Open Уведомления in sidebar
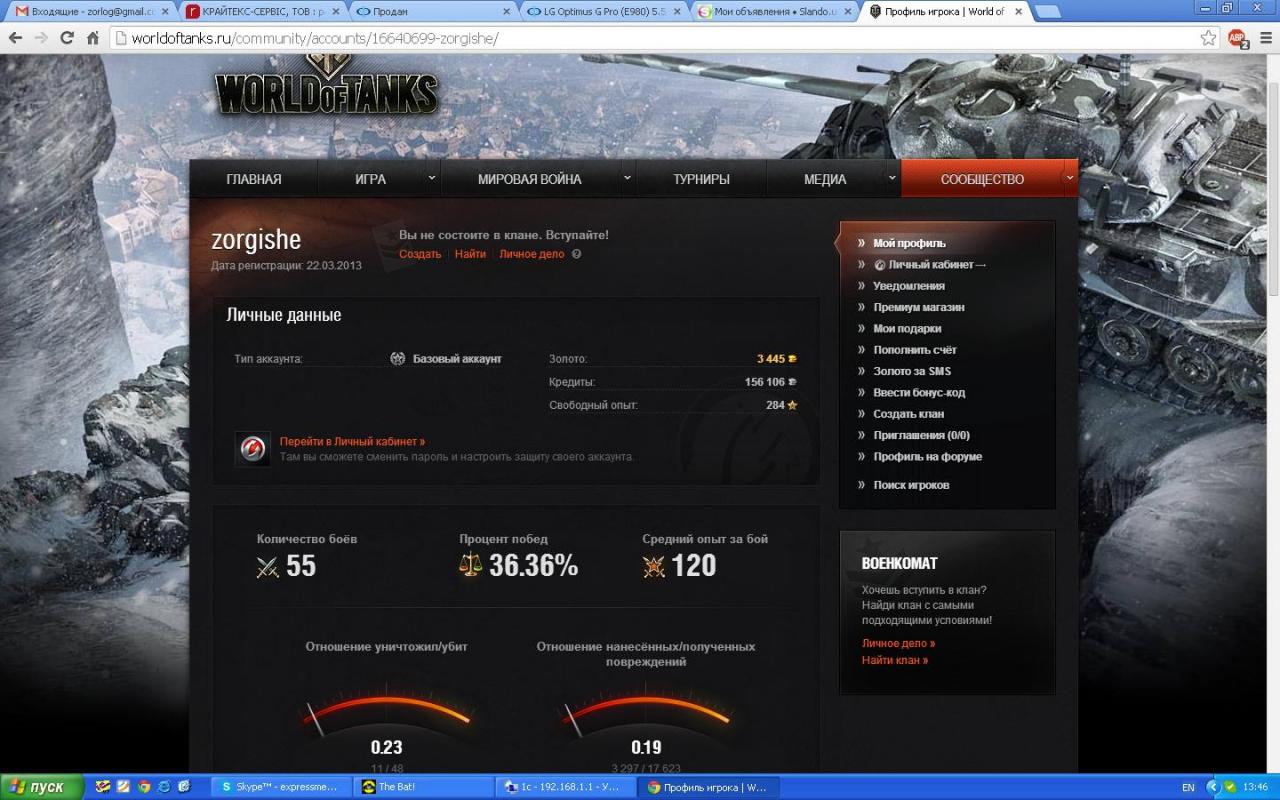The image size is (1280, 800). [908, 286]
